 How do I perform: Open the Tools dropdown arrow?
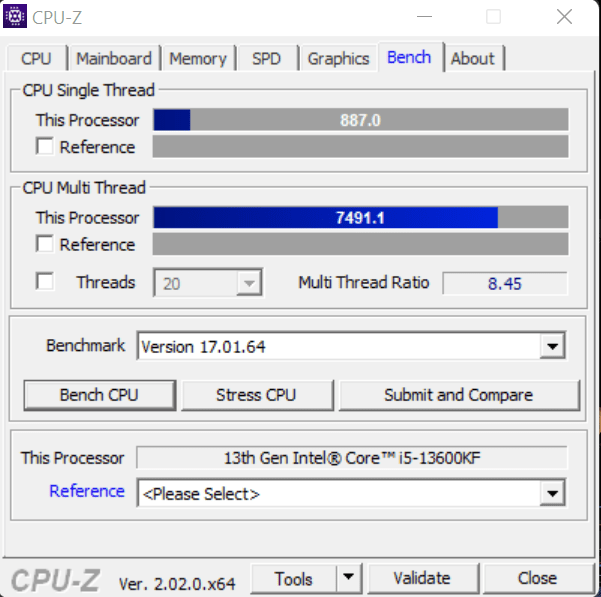pyautogui.click(x=348, y=577)
